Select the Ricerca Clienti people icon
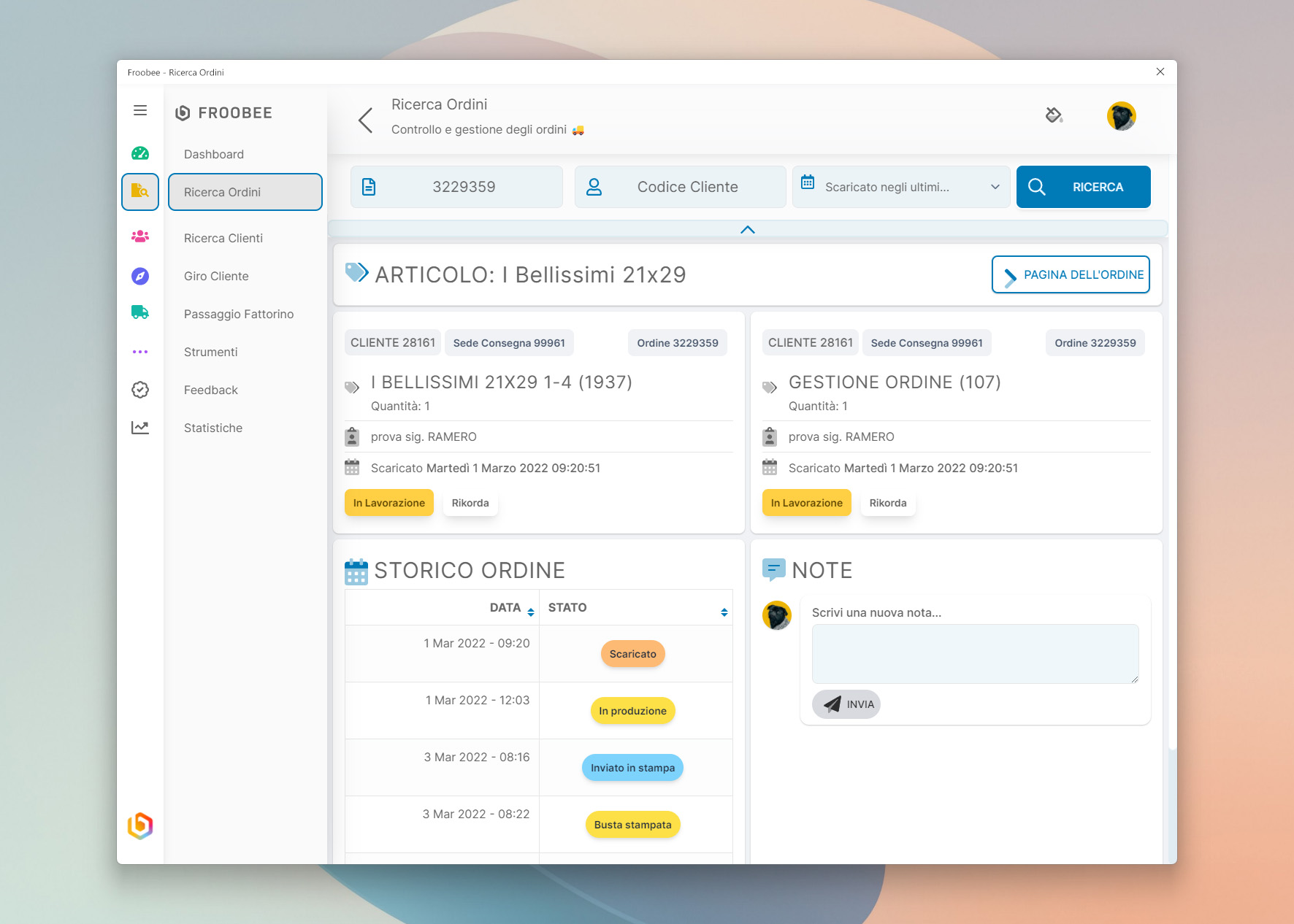Image resolution: width=1294 pixels, height=924 pixels. pyautogui.click(x=140, y=236)
